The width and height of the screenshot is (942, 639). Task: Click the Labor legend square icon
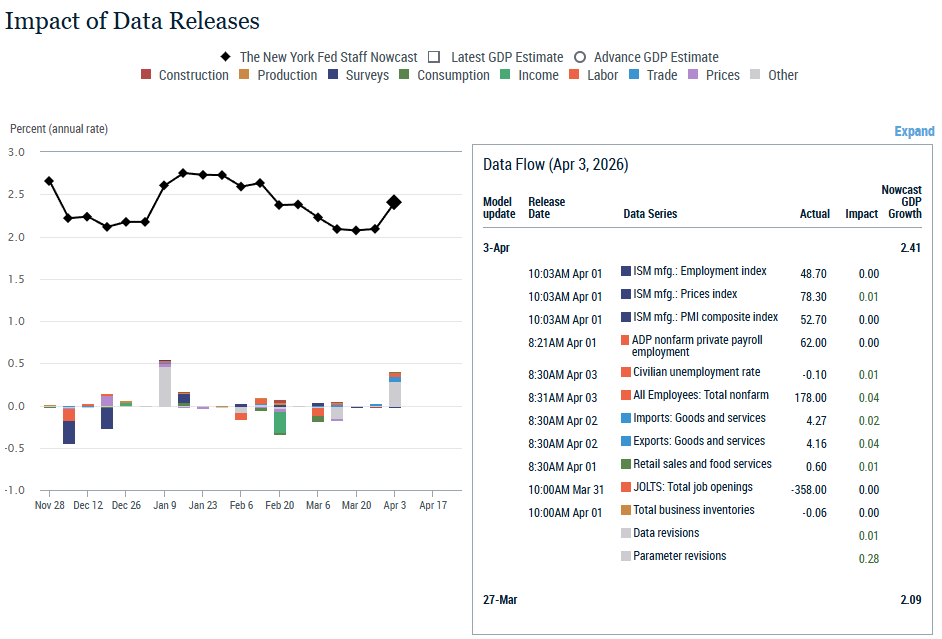[x=575, y=75]
